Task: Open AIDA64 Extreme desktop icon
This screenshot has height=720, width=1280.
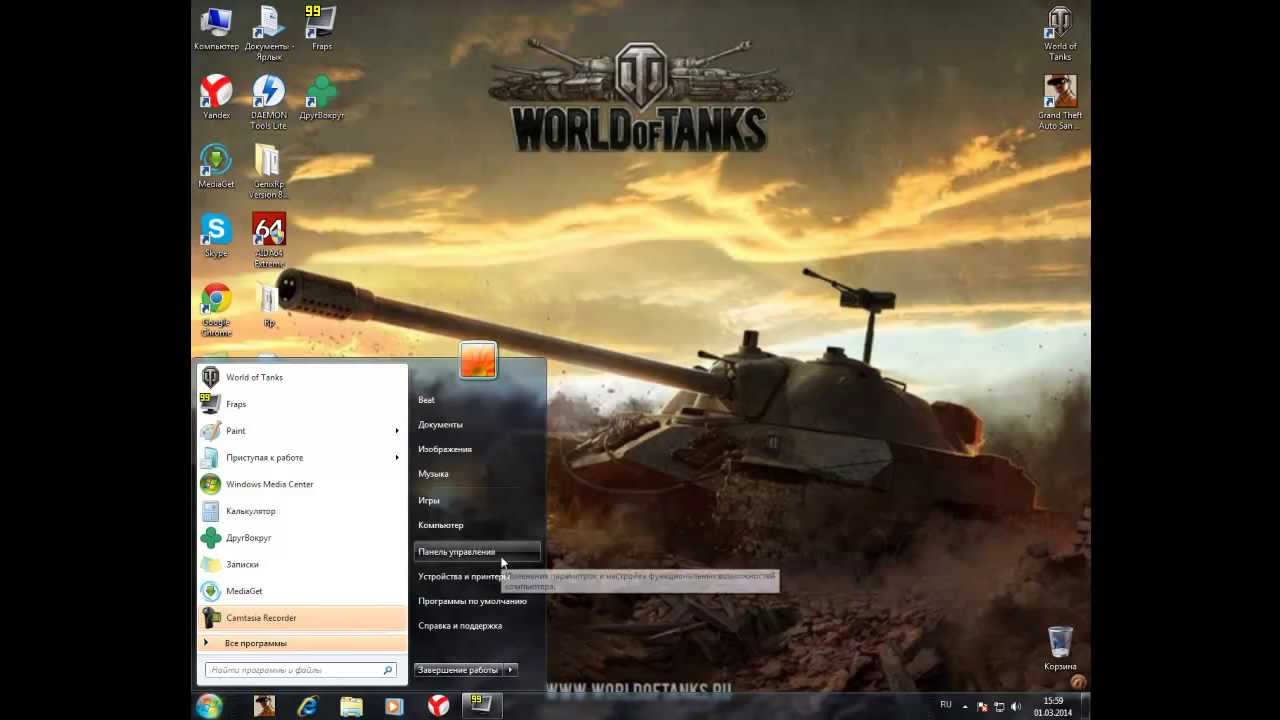Action: coord(268,240)
